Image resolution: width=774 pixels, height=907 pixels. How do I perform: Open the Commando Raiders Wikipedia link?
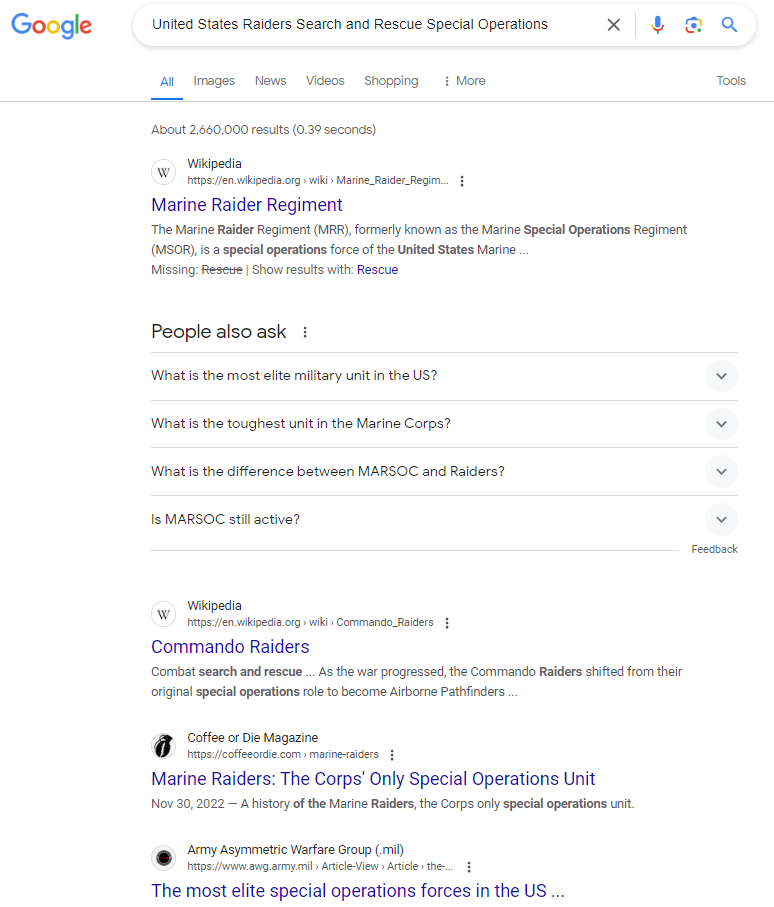tap(230, 647)
